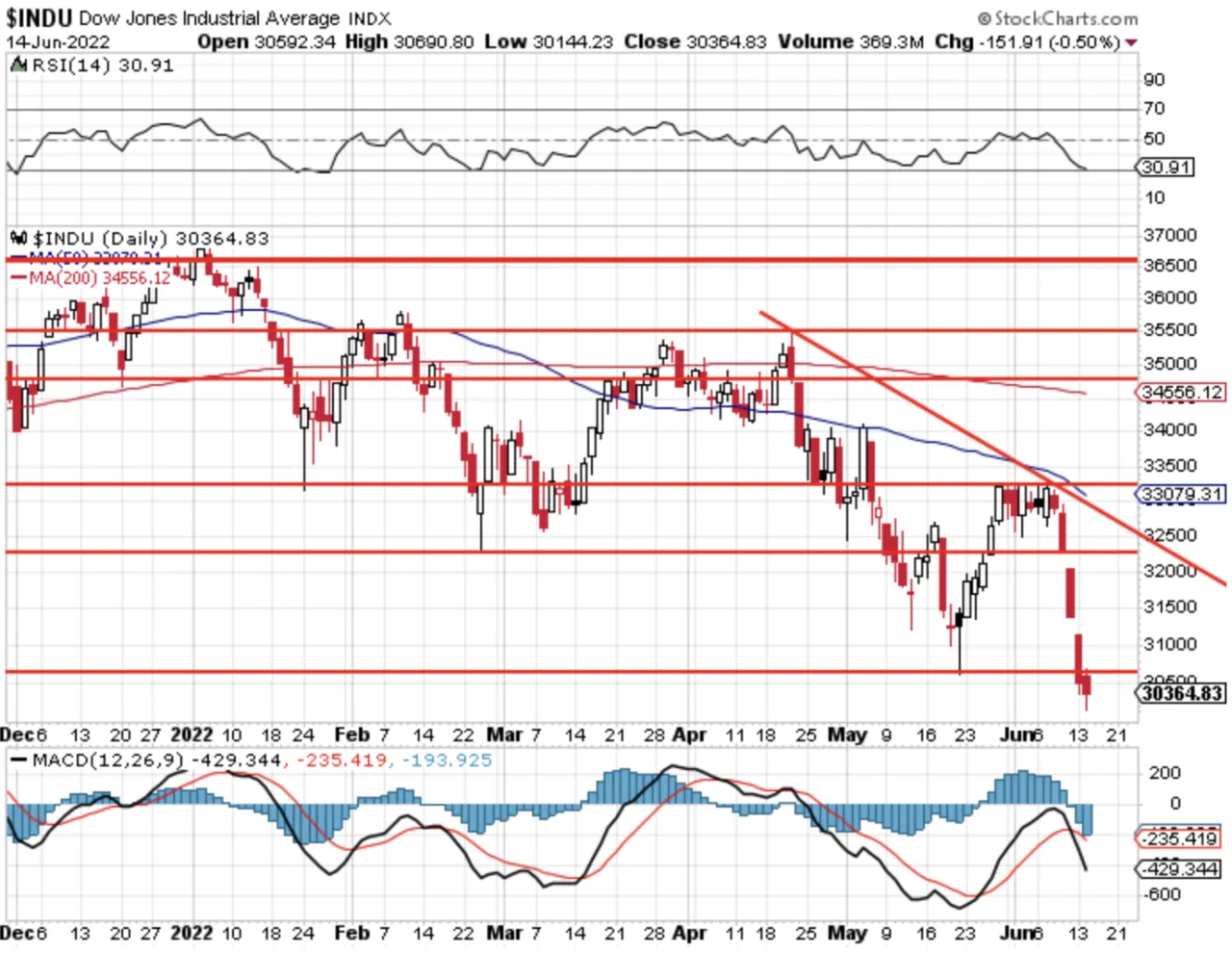Image resolution: width=1232 pixels, height=954 pixels.
Task: Click the MA(200) red legend line marker
Action: pyautogui.click(x=18, y=277)
